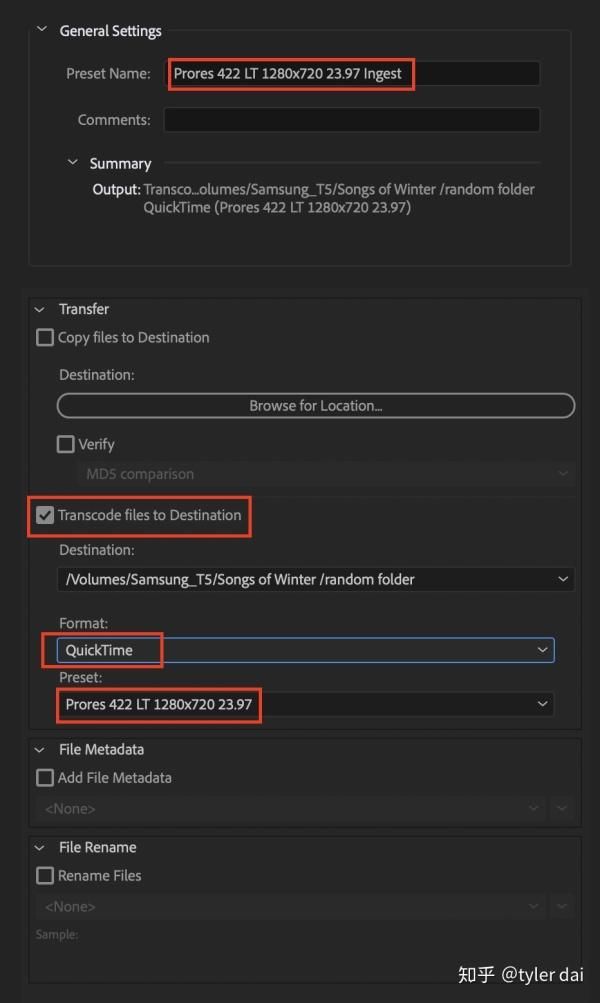This screenshot has height=1003, width=600.
Task: Open the Prores 422 LT Preset dropdown
Action: [x=305, y=704]
